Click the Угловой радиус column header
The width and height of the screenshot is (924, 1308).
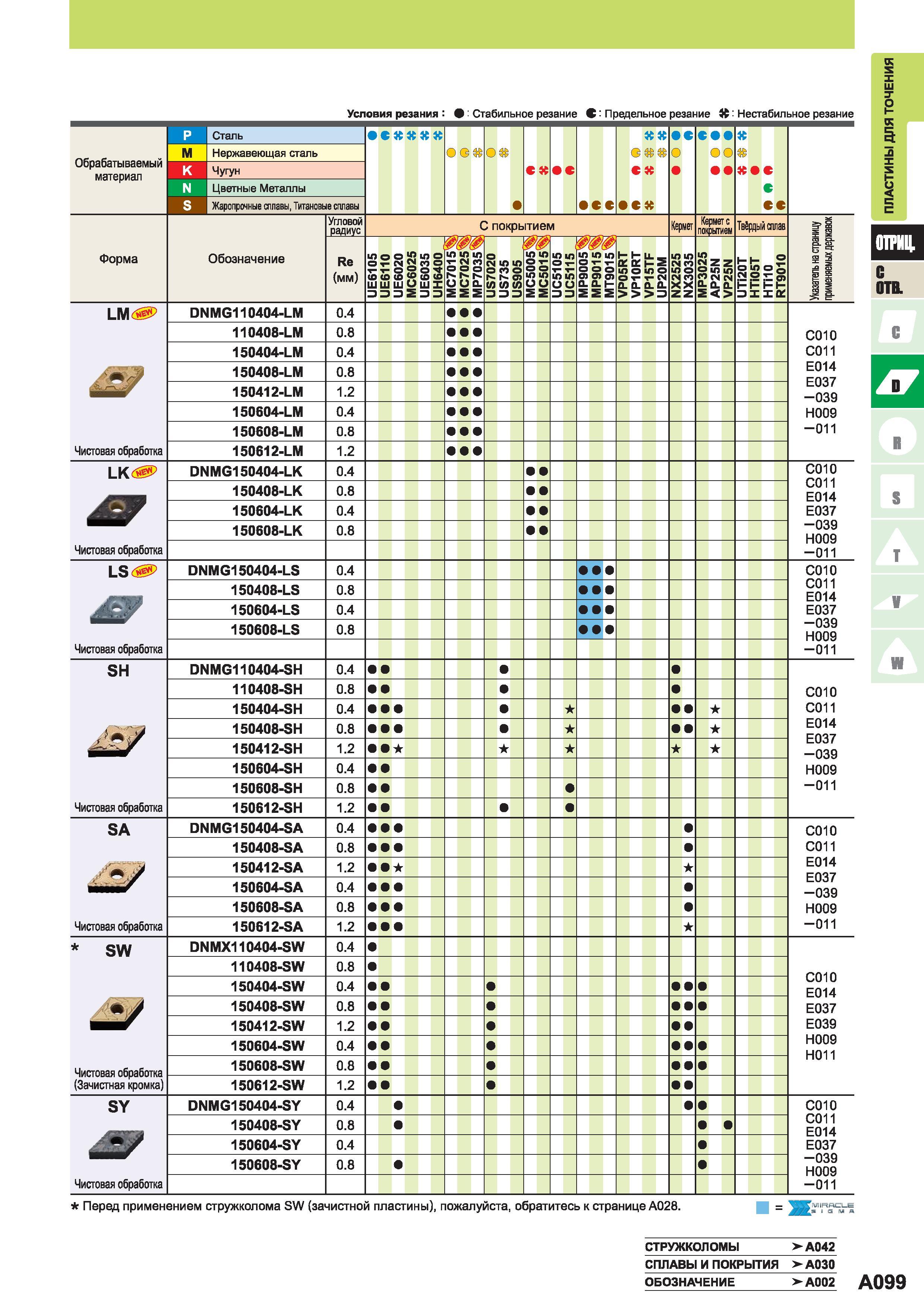pos(345,226)
